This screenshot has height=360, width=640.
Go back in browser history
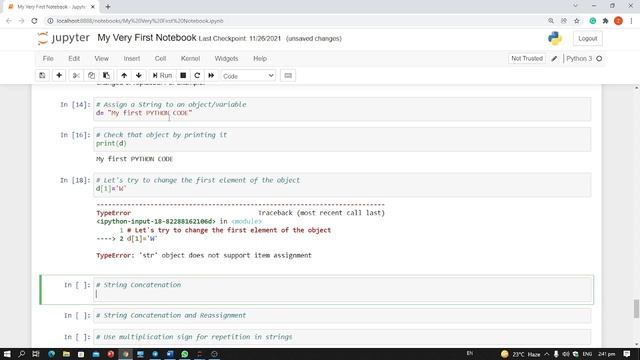[x=9, y=21]
